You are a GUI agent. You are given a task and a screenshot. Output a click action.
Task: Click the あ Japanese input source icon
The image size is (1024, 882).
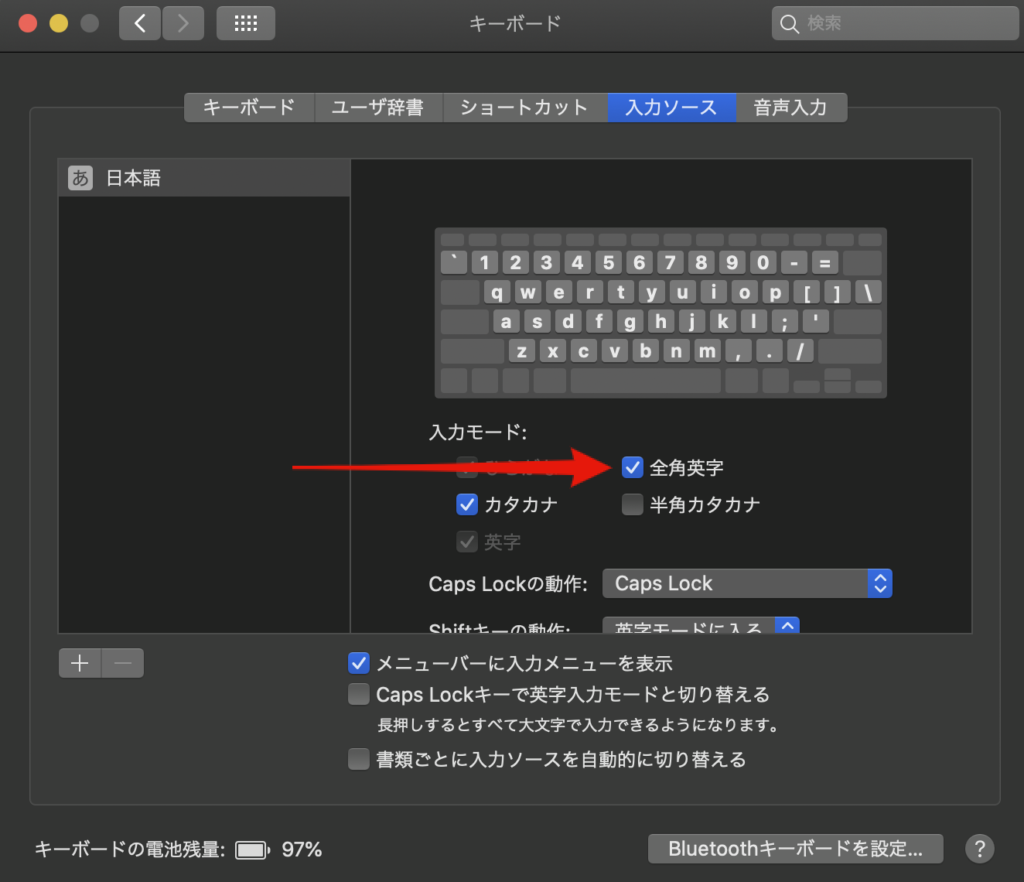click(79, 177)
